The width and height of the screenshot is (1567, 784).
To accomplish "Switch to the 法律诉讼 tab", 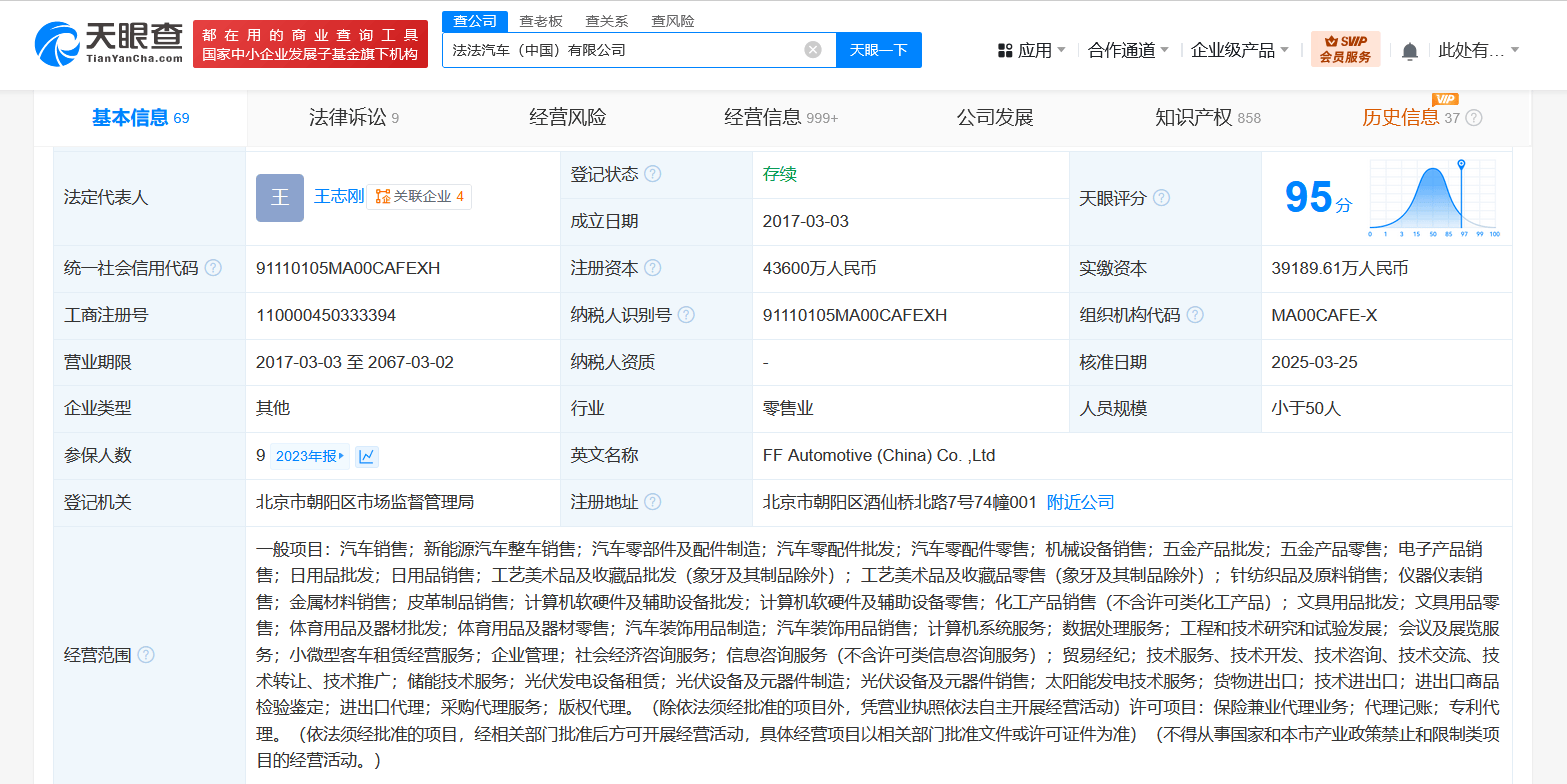I will 353,118.
